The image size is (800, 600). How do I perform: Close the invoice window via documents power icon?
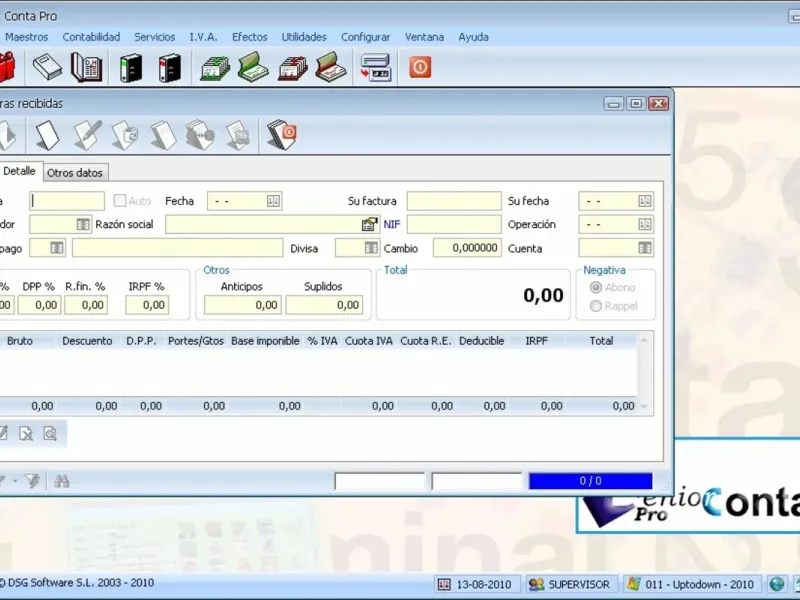pos(282,135)
